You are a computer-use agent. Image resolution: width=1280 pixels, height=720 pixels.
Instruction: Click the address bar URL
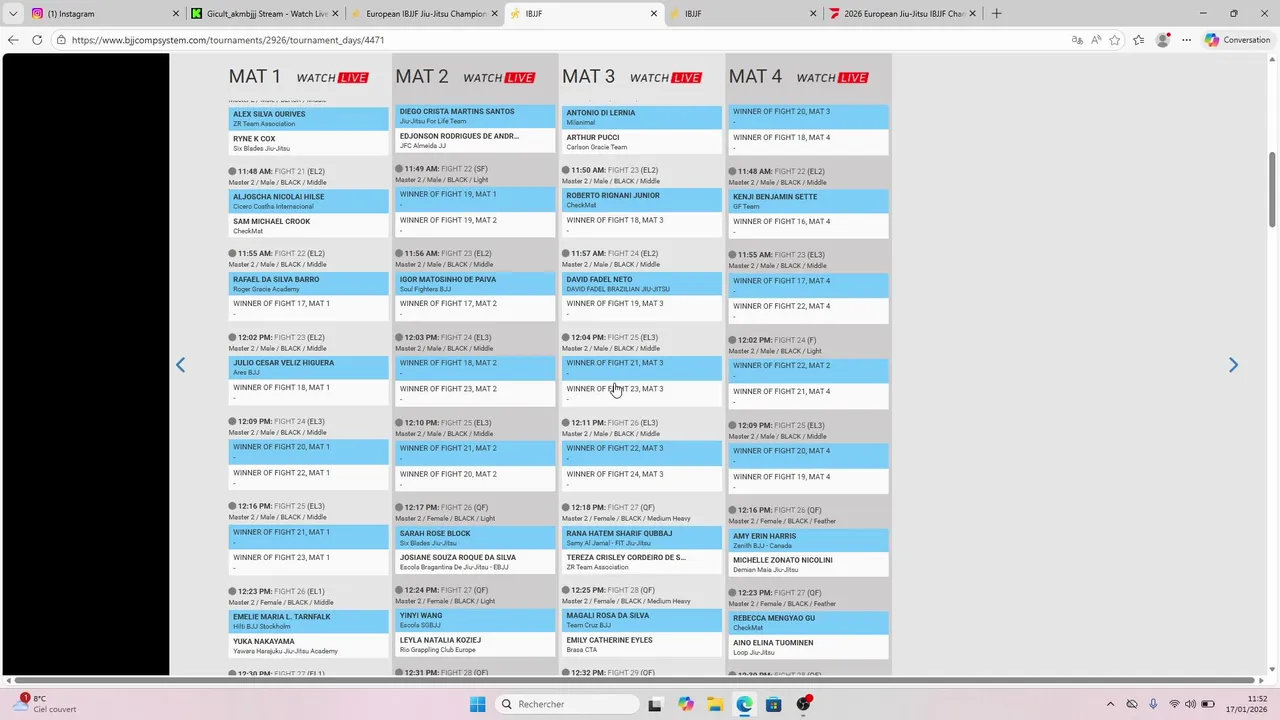(228, 40)
